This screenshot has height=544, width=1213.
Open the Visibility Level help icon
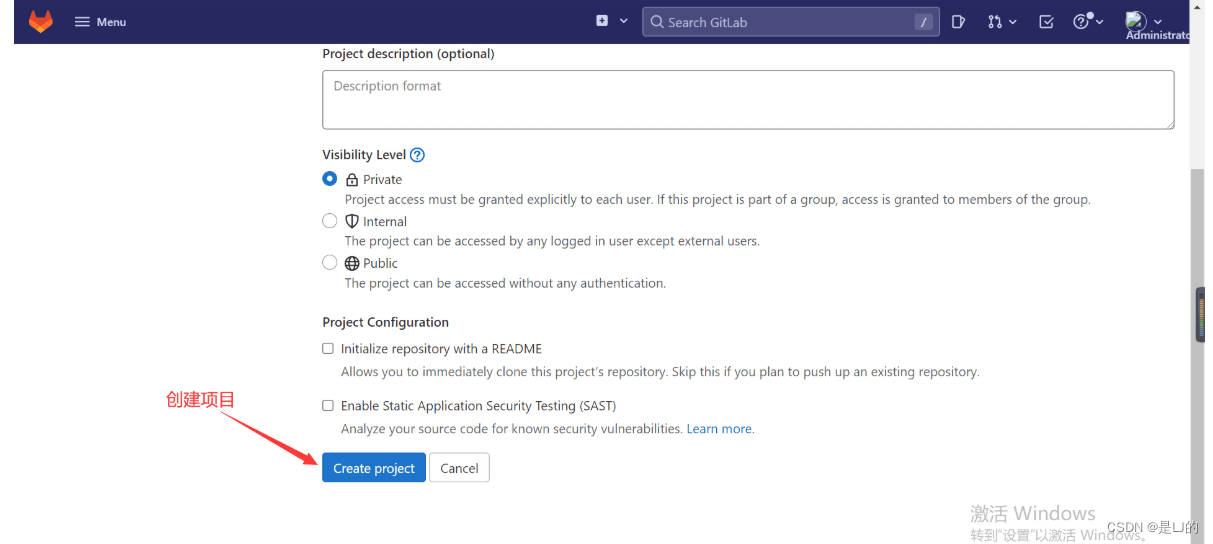(x=418, y=155)
